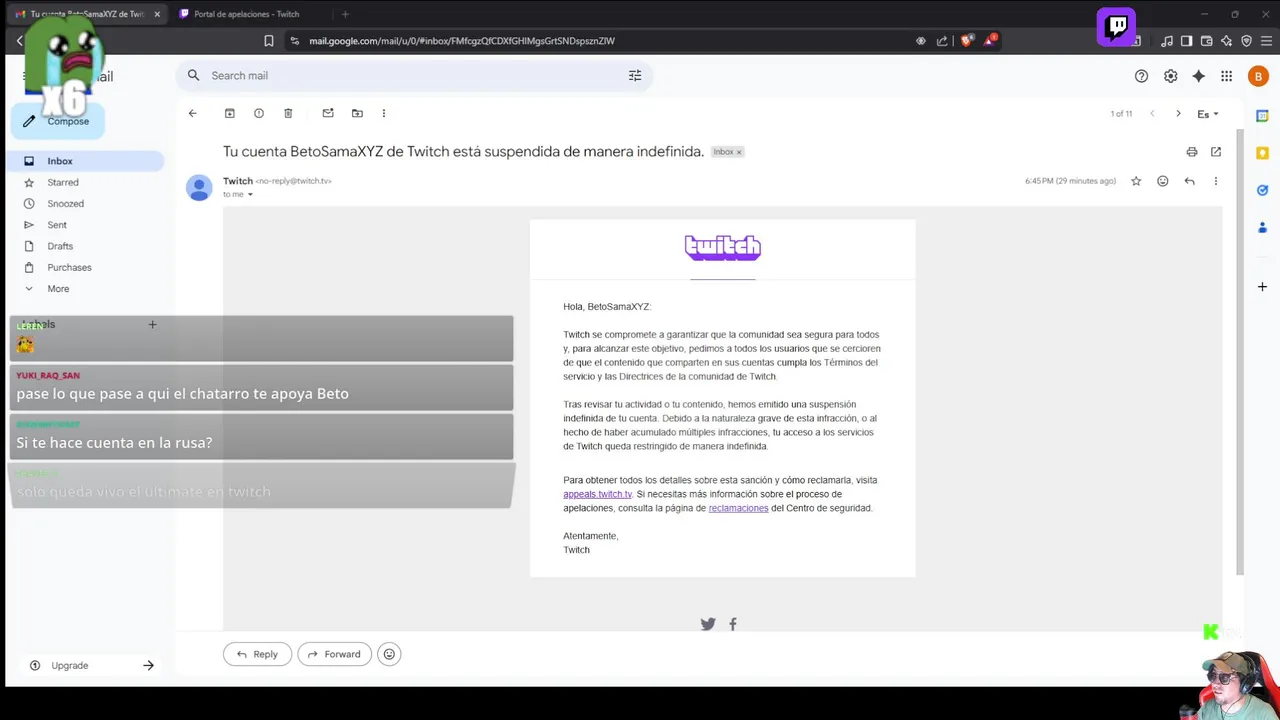This screenshot has height=720, width=1280.
Task: Go back to the inbox list arrow
Action: [192, 113]
